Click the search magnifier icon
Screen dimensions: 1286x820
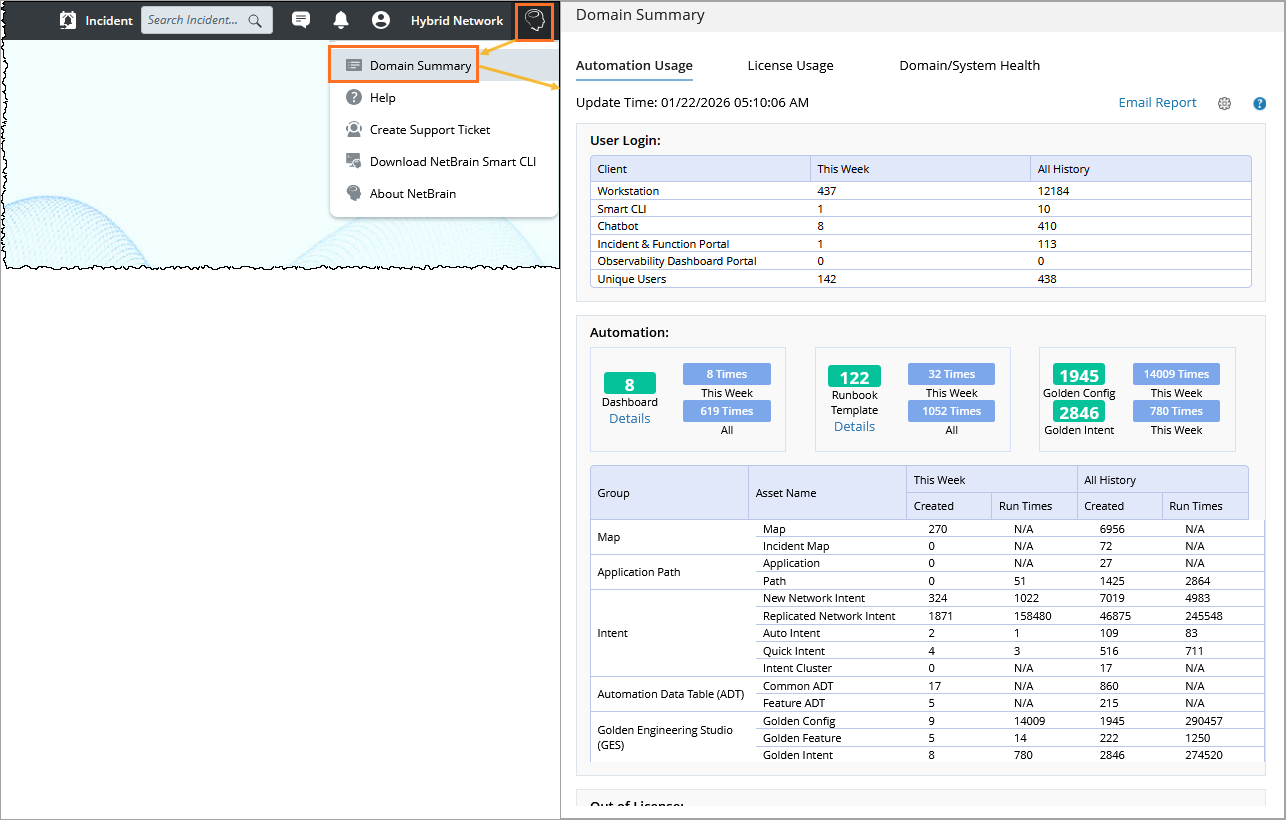click(256, 20)
